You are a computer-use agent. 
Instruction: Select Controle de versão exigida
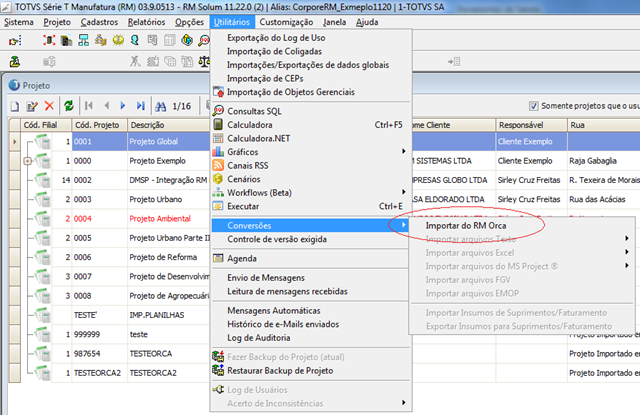(277, 240)
